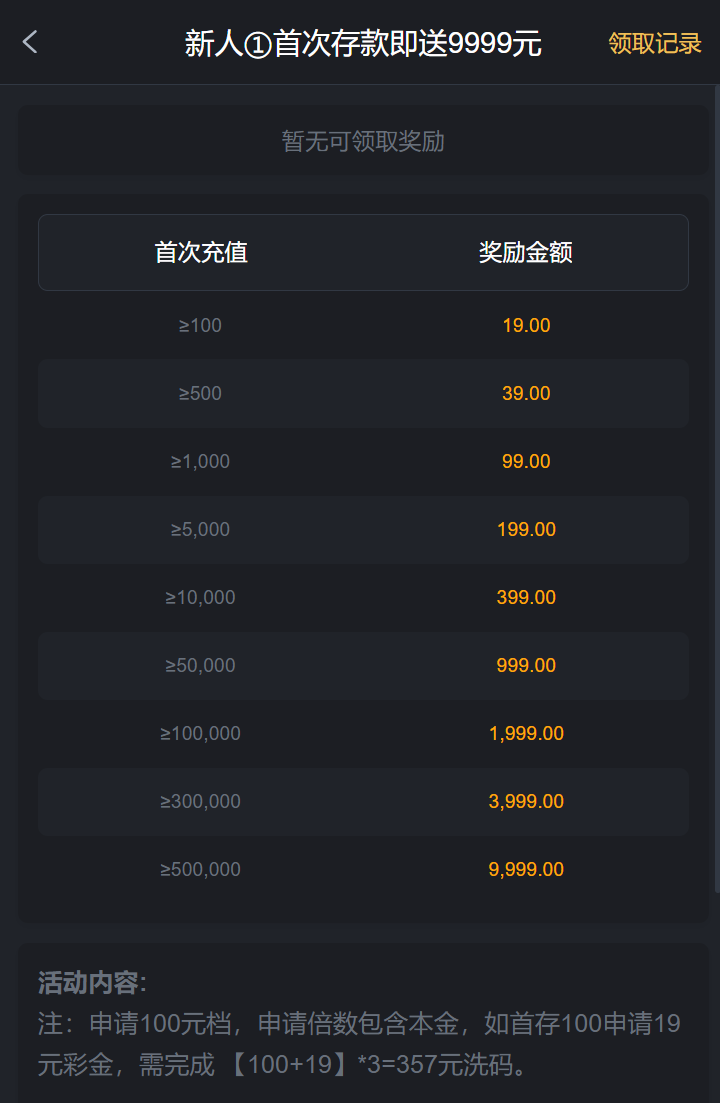Tap the 9,999.00 reward amount
The height and width of the screenshot is (1103, 720).
pyautogui.click(x=526, y=869)
